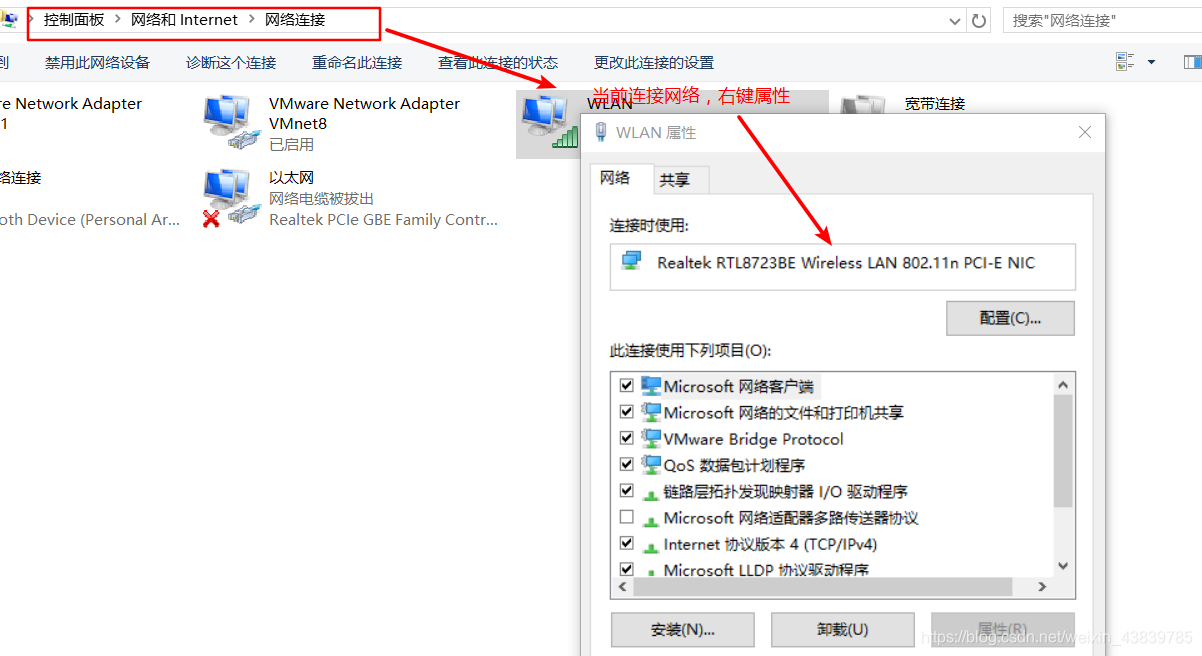1202x656 pixels.
Task: Click 诊断这个连接 in the toolbar
Action: coord(231,62)
